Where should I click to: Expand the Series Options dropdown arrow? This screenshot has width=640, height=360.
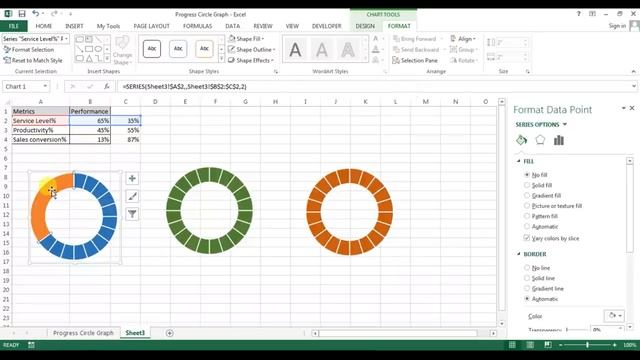click(565, 124)
